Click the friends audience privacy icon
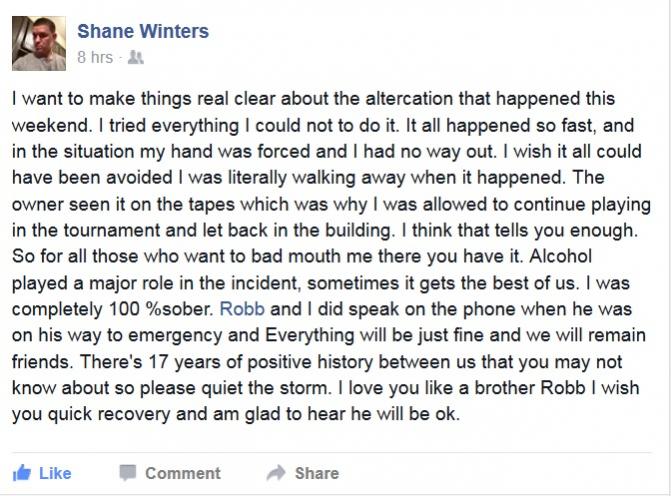671x496 pixels. click(136, 57)
